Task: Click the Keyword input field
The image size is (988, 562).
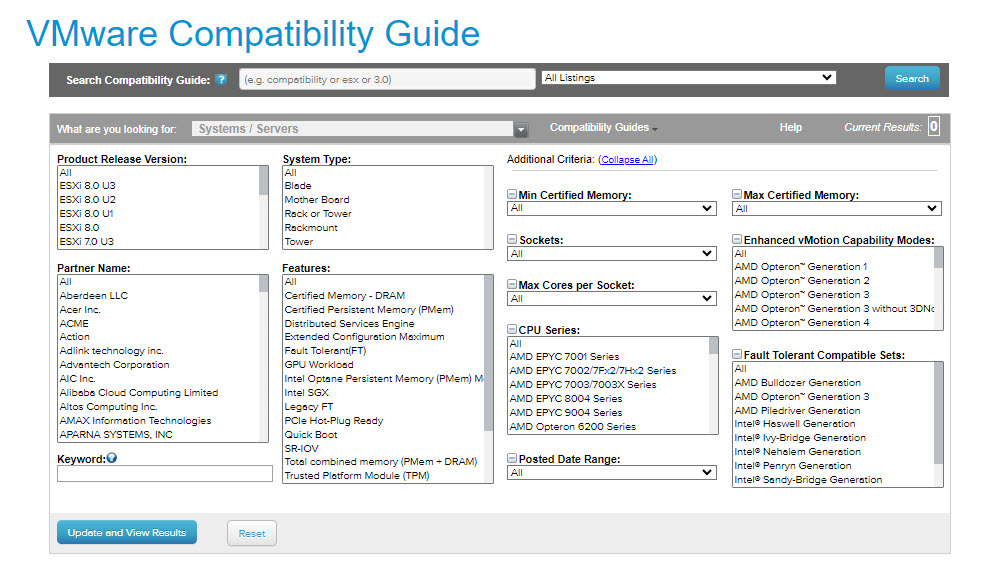Action: (x=164, y=473)
